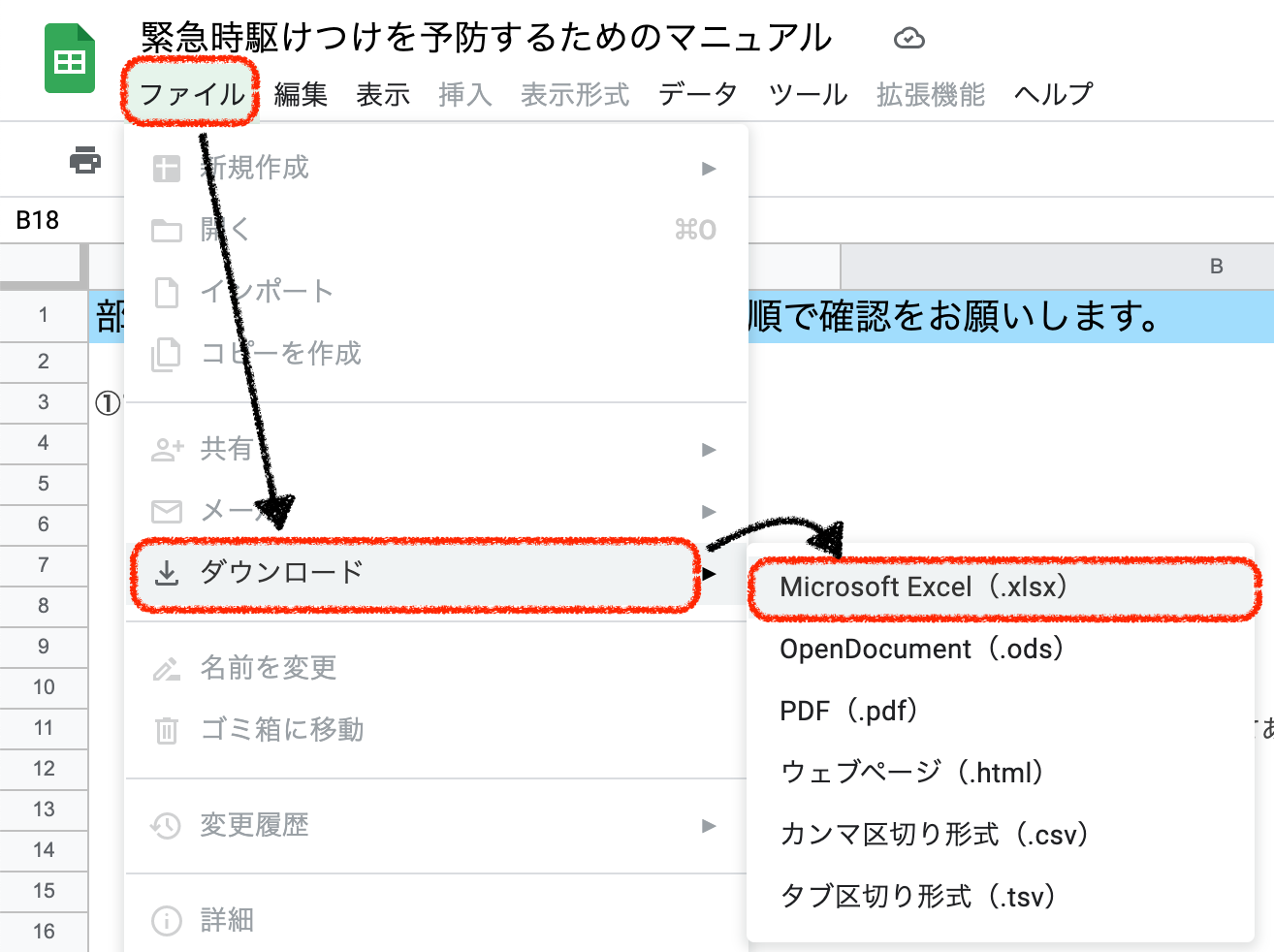Select column B header
Viewport: 1274px width, 952px height.
(1216, 267)
